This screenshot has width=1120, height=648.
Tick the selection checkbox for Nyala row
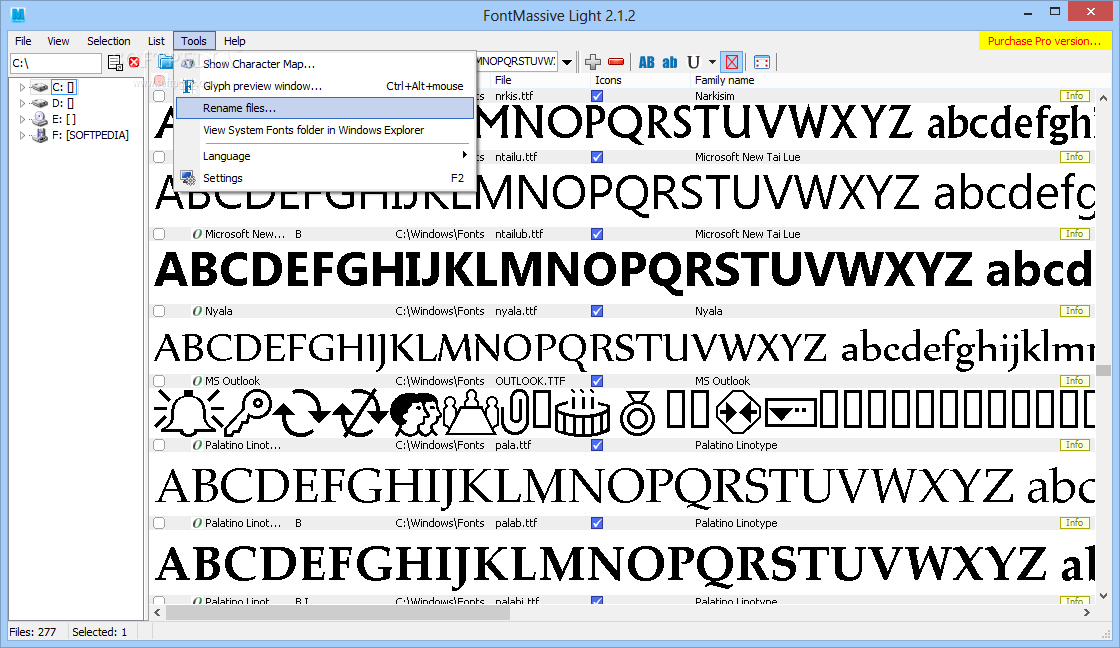click(159, 311)
